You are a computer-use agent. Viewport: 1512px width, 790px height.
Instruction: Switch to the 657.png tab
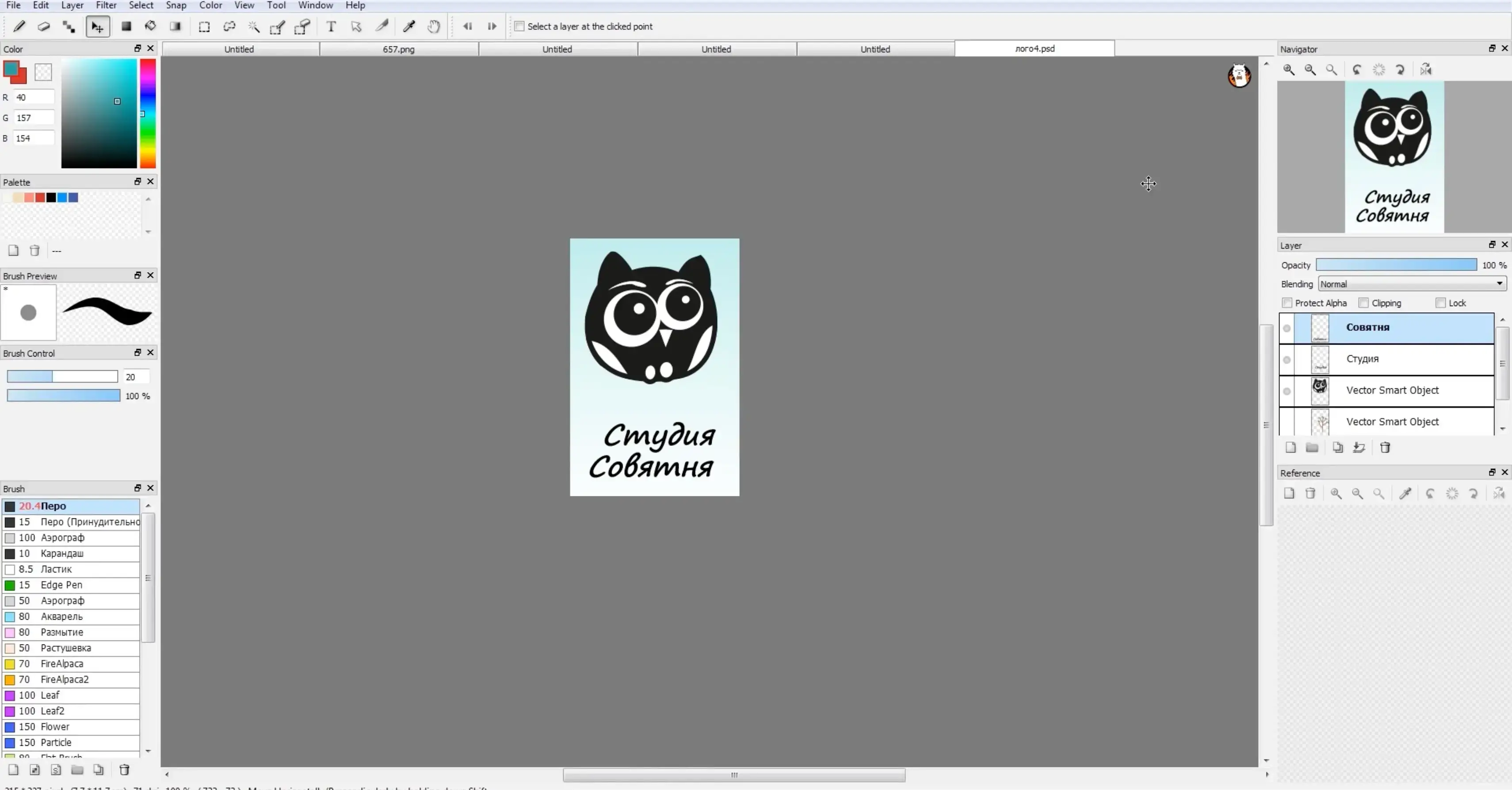click(398, 50)
